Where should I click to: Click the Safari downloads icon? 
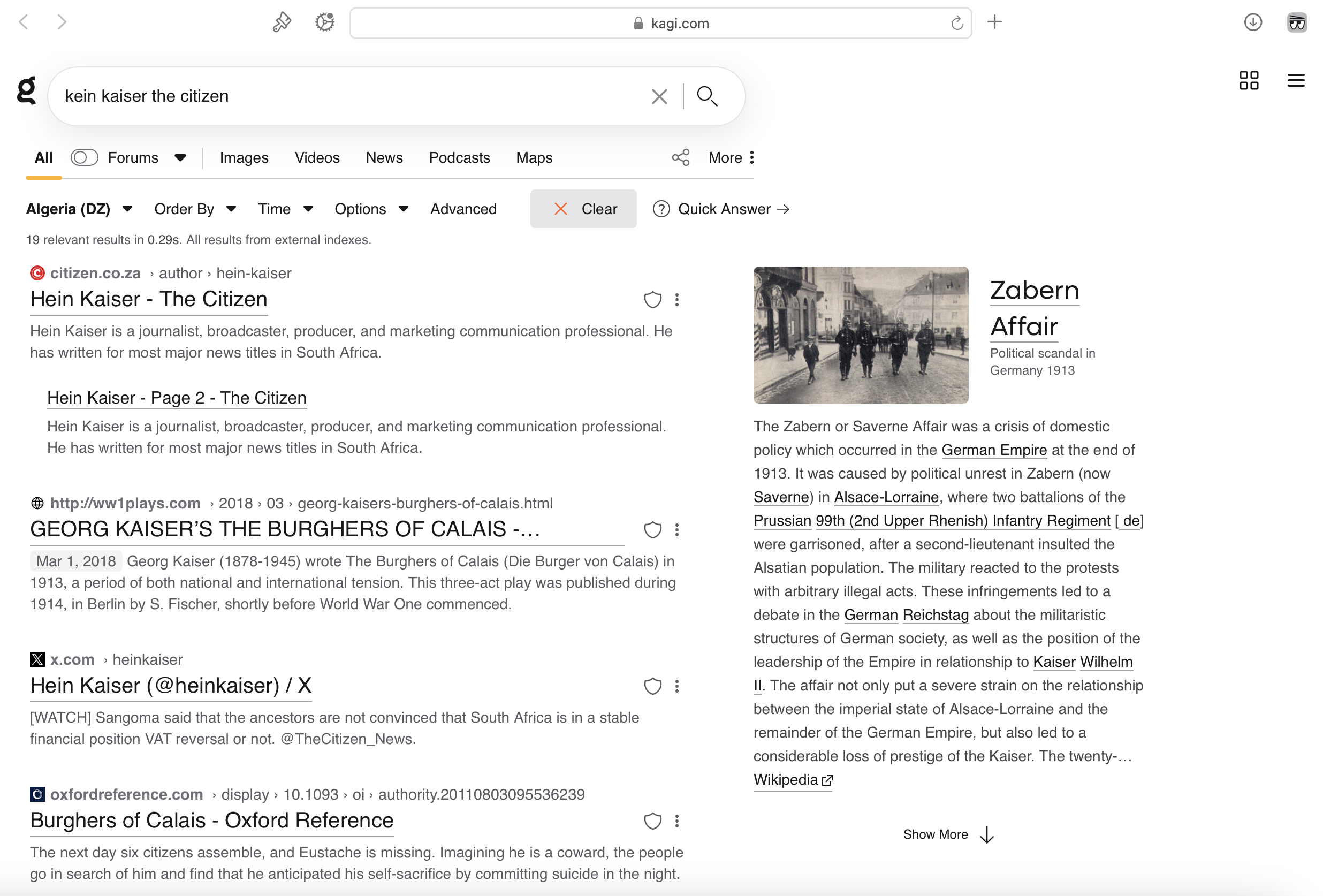pyautogui.click(x=1252, y=23)
